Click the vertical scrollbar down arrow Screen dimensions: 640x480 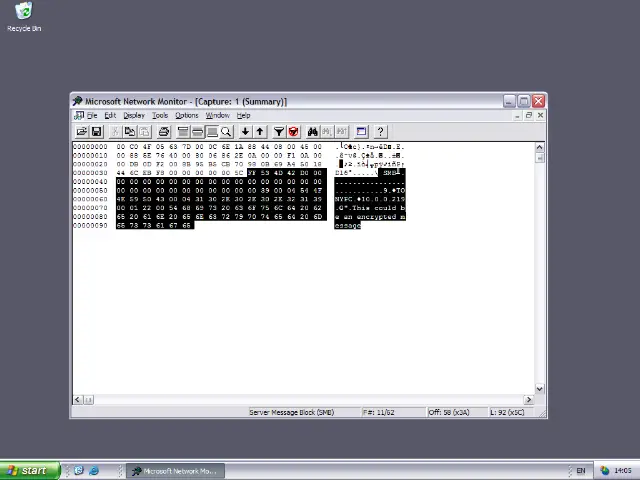pos(540,389)
